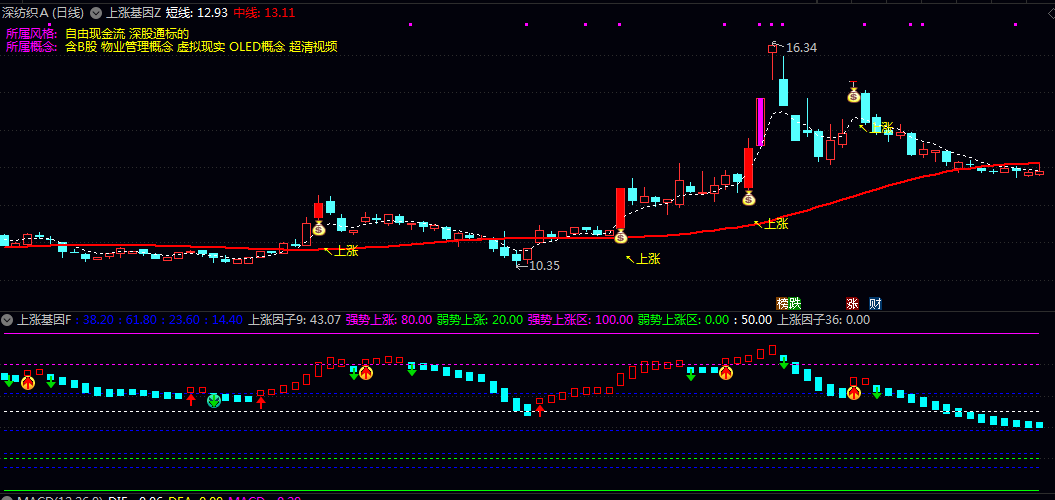Click the 含B股 concept tag
The height and width of the screenshot is (500, 1055).
pyautogui.click(x=81, y=47)
